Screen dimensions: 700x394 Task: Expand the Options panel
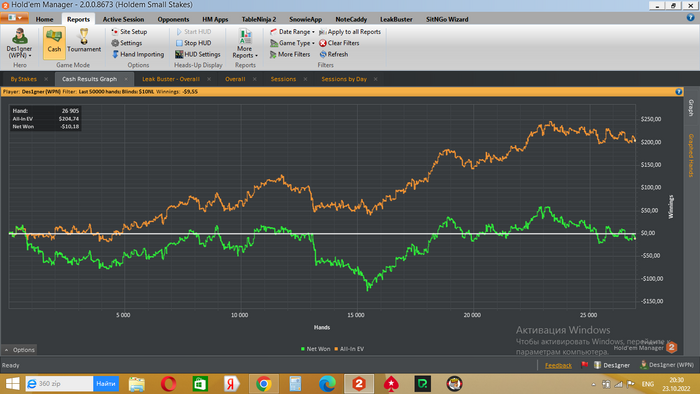19,350
